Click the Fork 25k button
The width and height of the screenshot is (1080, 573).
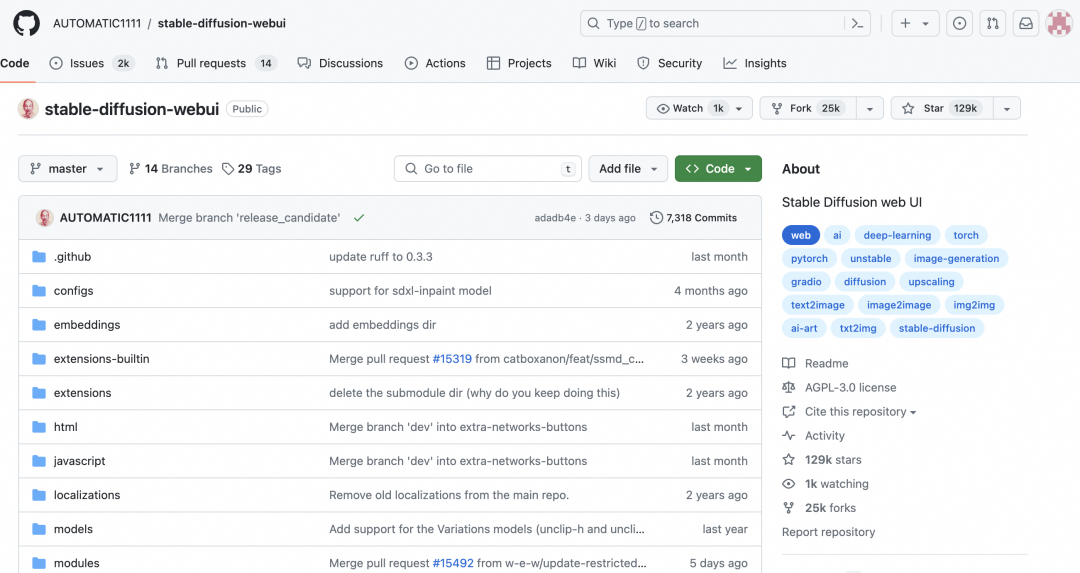pyautogui.click(x=809, y=108)
